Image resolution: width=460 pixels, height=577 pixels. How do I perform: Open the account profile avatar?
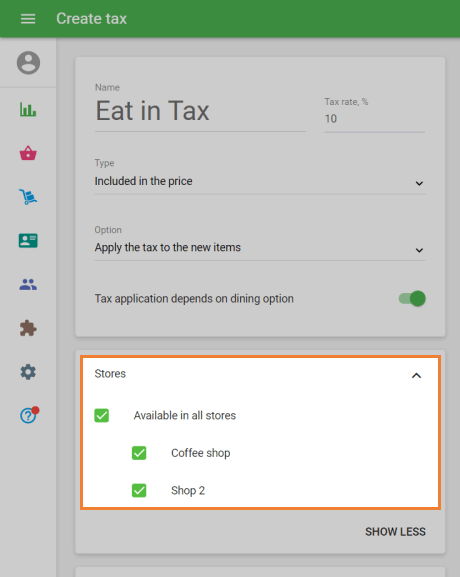[x=28, y=63]
